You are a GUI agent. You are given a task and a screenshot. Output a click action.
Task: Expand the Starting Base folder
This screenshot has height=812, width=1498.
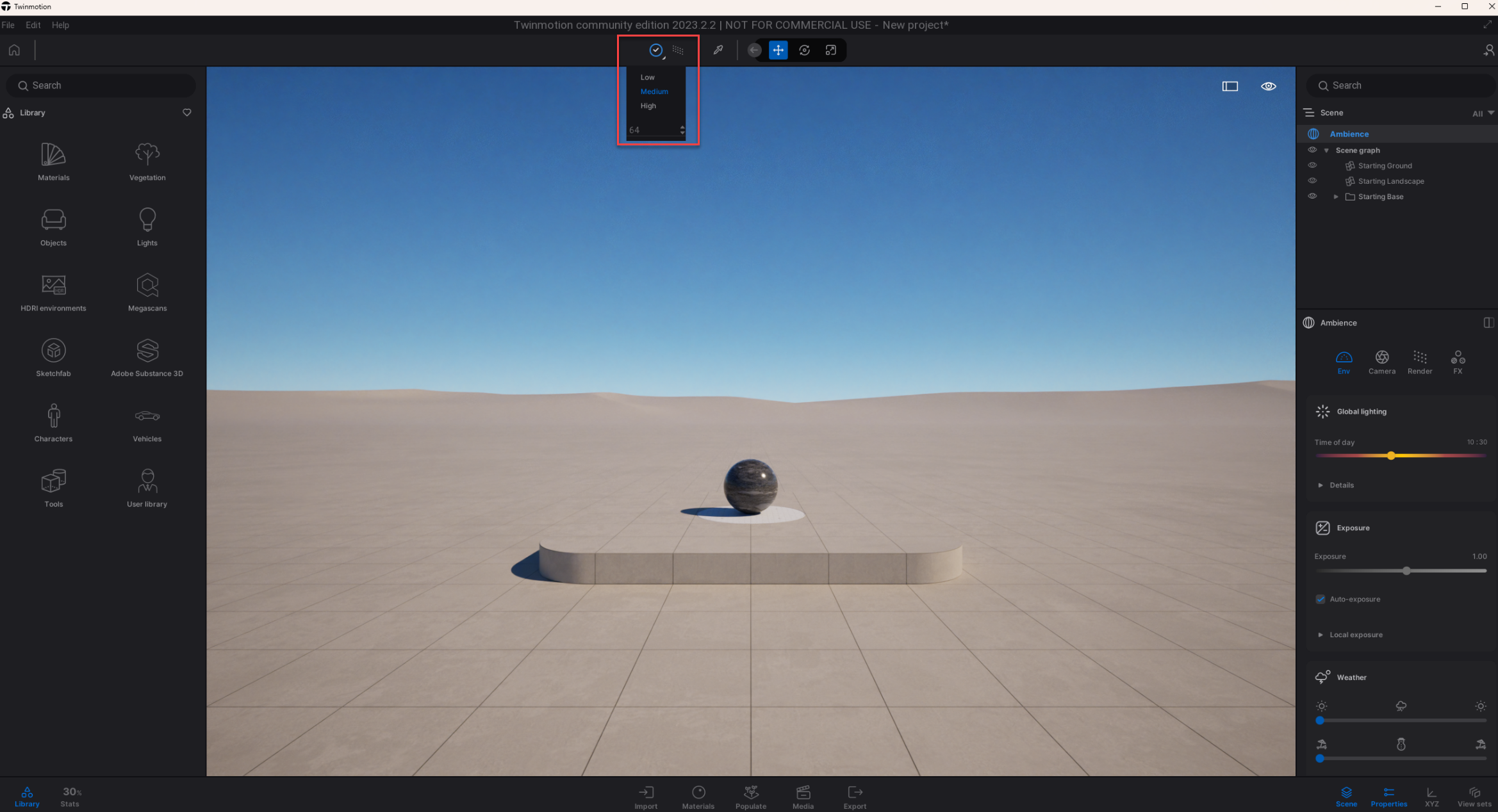[1336, 197]
